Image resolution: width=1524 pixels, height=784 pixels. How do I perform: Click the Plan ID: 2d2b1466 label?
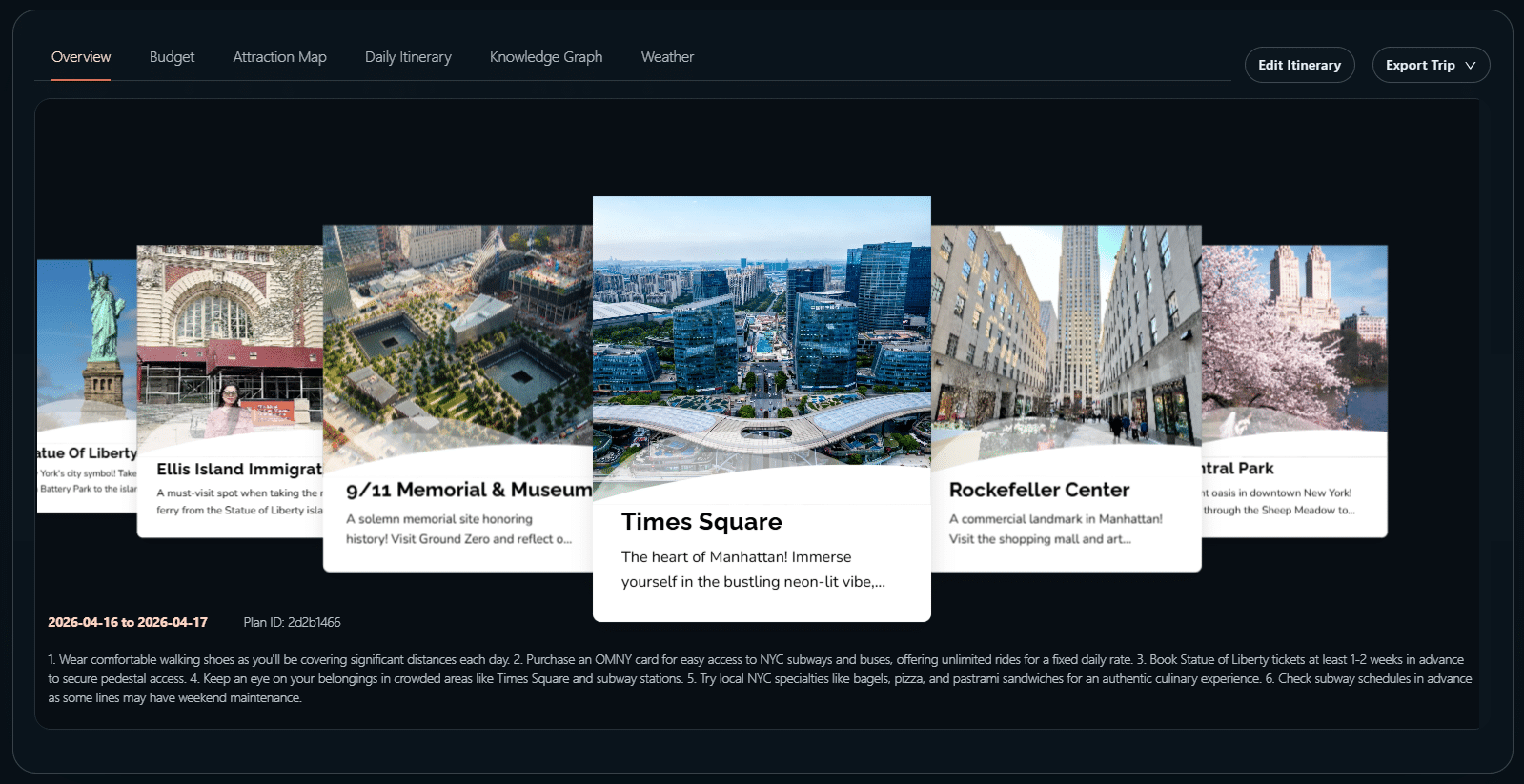pyautogui.click(x=292, y=622)
